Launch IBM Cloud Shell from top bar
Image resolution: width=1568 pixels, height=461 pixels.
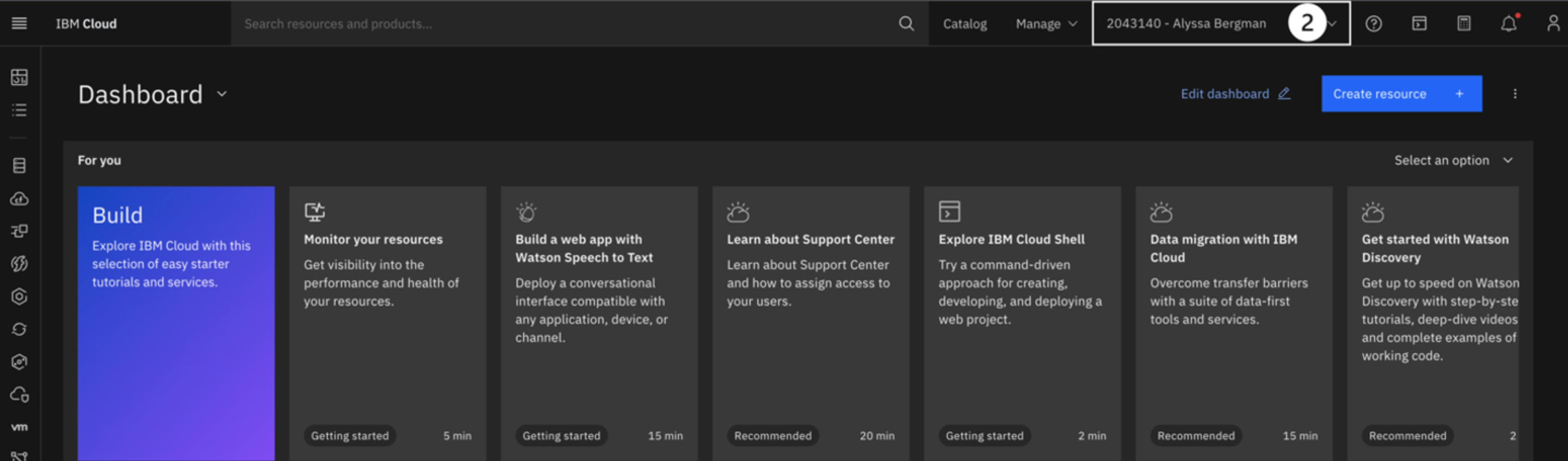click(x=1419, y=23)
